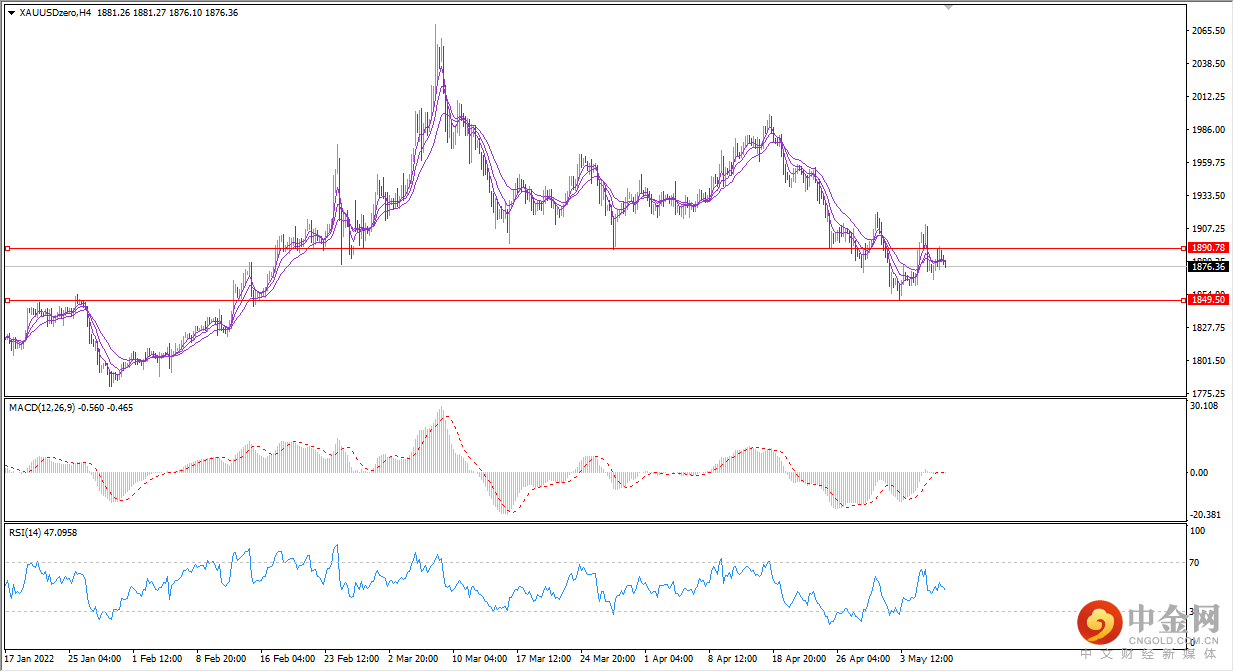Select the lower red horizontal support line
This screenshot has width=1234, height=672.
596,300
